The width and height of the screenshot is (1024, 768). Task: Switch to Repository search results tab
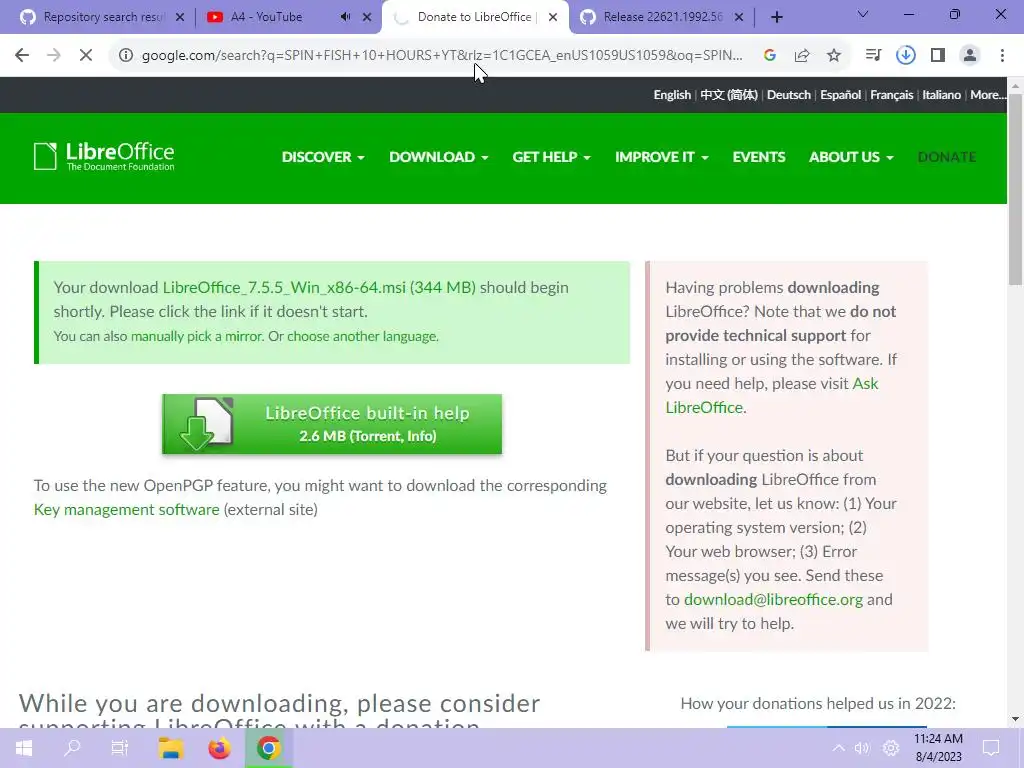click(103, 17)
